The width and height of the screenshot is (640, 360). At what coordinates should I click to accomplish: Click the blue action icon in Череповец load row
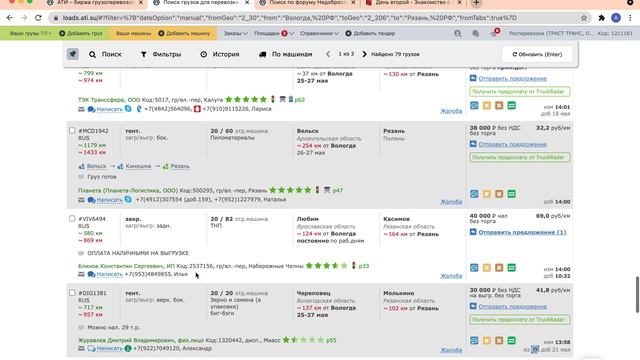point(474,340)
